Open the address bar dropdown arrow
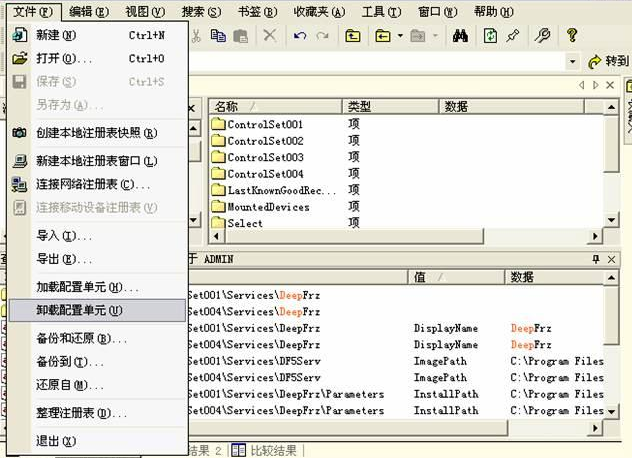 coord(572,62)
